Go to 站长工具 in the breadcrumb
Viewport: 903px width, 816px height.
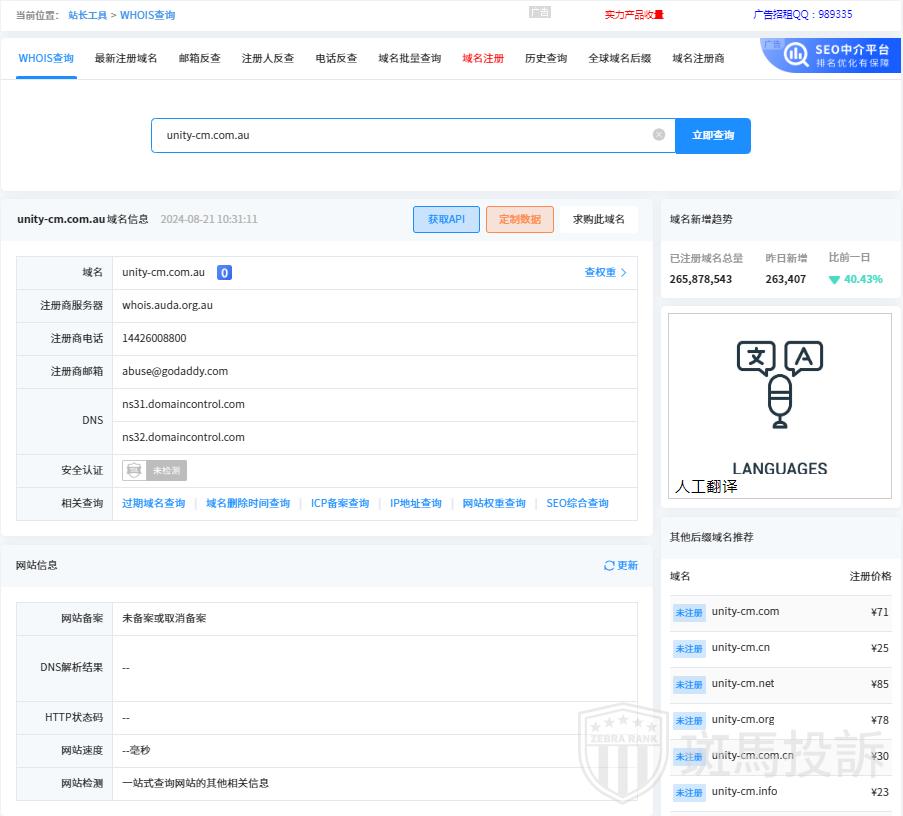(x=87, y=15)
